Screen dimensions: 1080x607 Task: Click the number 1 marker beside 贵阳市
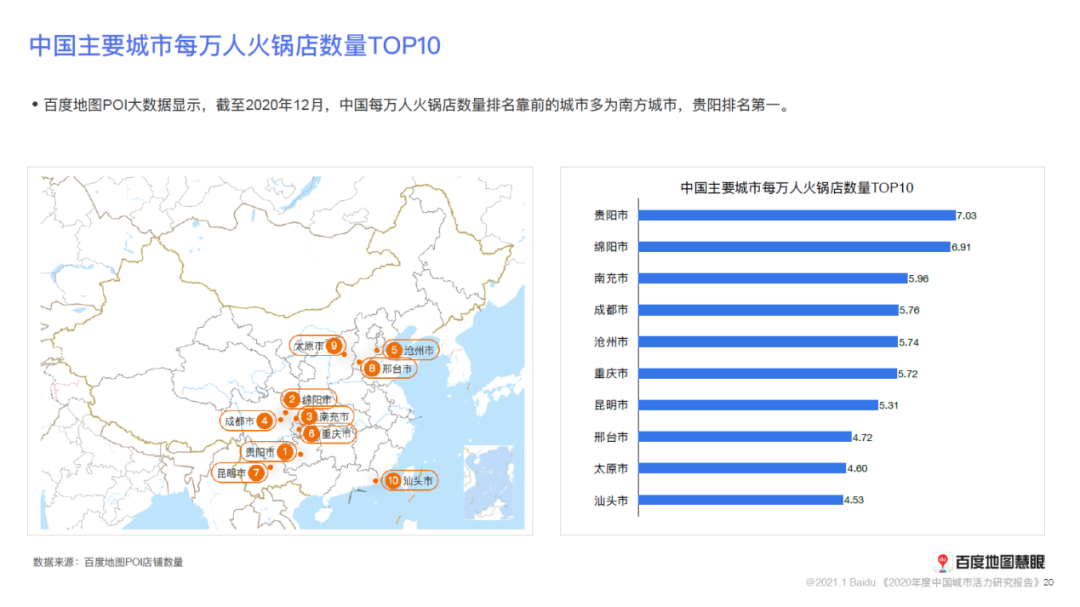click(x=285, y=452)
